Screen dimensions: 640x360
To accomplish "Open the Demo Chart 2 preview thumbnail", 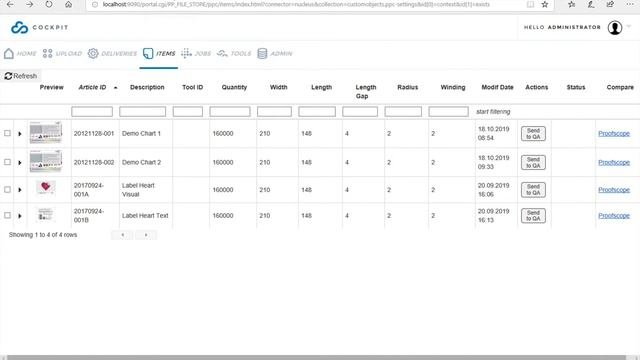I will [x=46, y=161].
